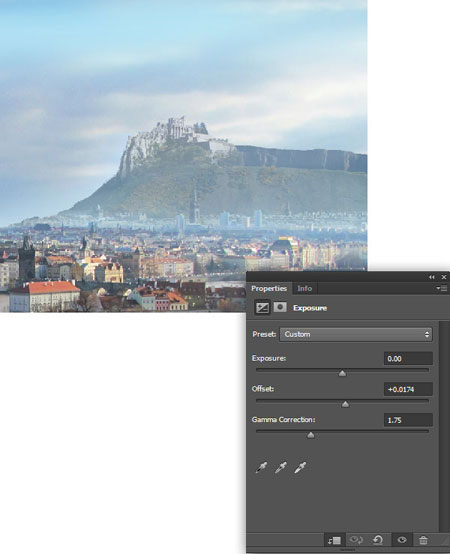Viewport: 450px width, 554px height.
Task: Click the view previous state icon
Action: point(356,540)
